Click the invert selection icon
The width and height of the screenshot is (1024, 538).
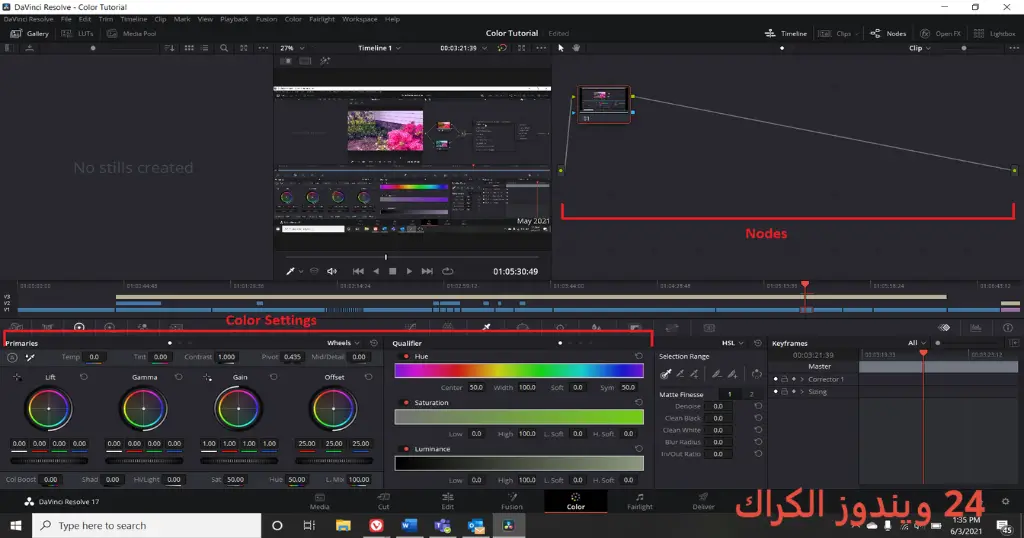(x=756, y=374)
